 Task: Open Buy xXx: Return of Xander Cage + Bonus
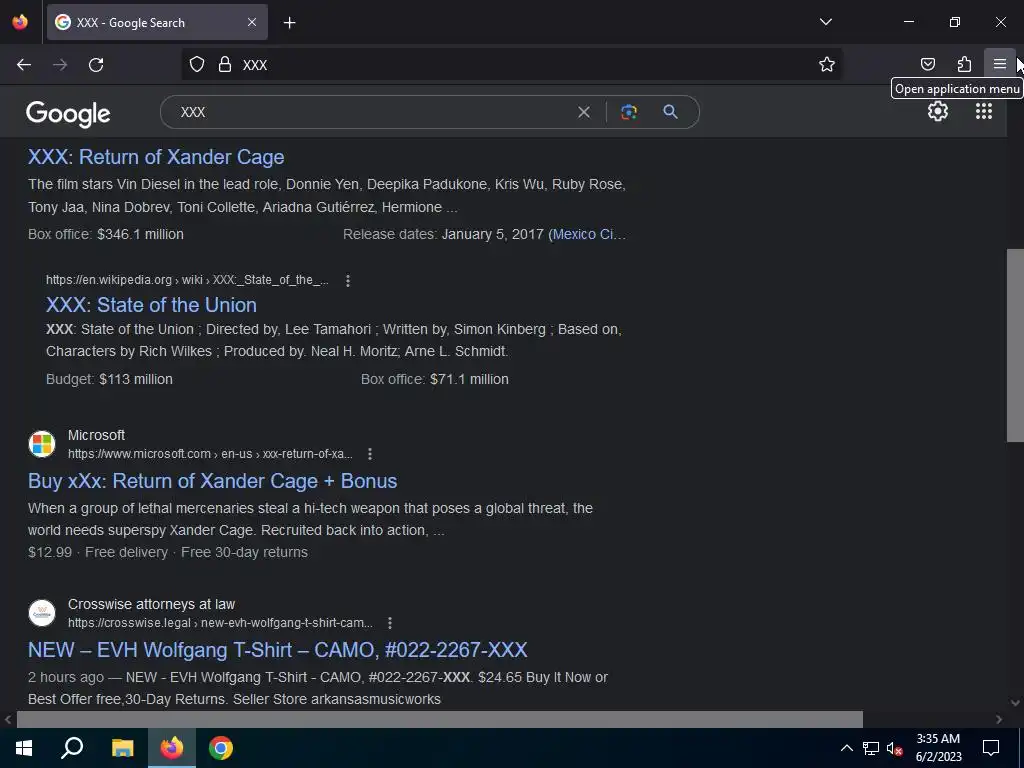(x=212, y=481)
